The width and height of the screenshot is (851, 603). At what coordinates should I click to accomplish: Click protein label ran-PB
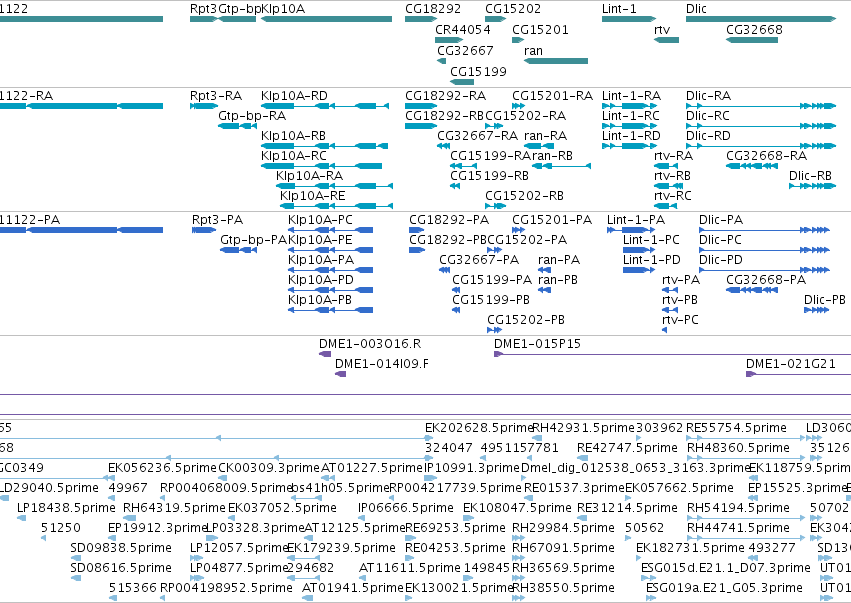click(558, 280)
